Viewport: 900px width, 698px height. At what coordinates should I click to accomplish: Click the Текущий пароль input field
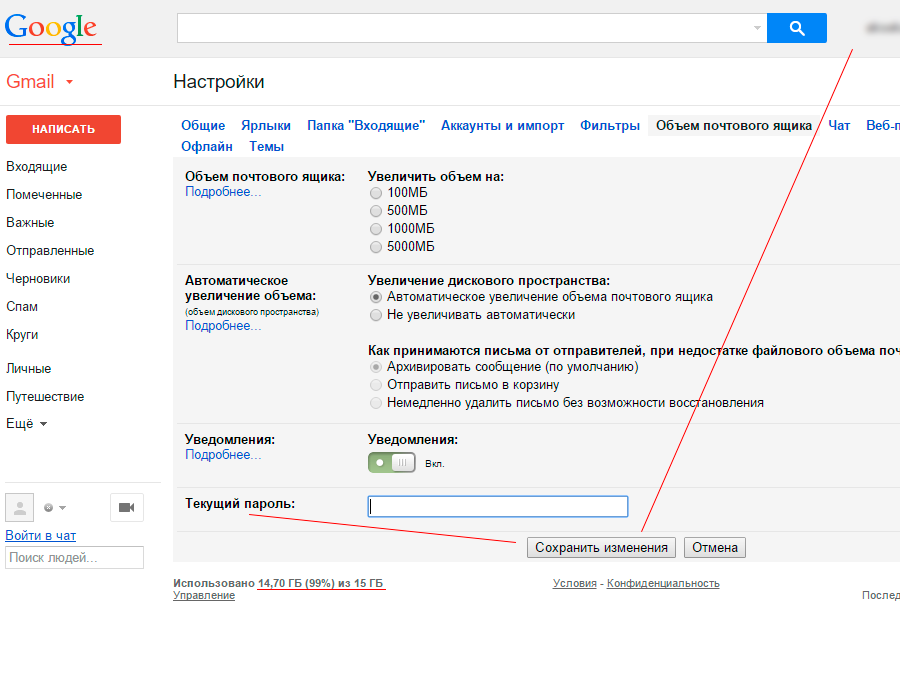[498, 506]
